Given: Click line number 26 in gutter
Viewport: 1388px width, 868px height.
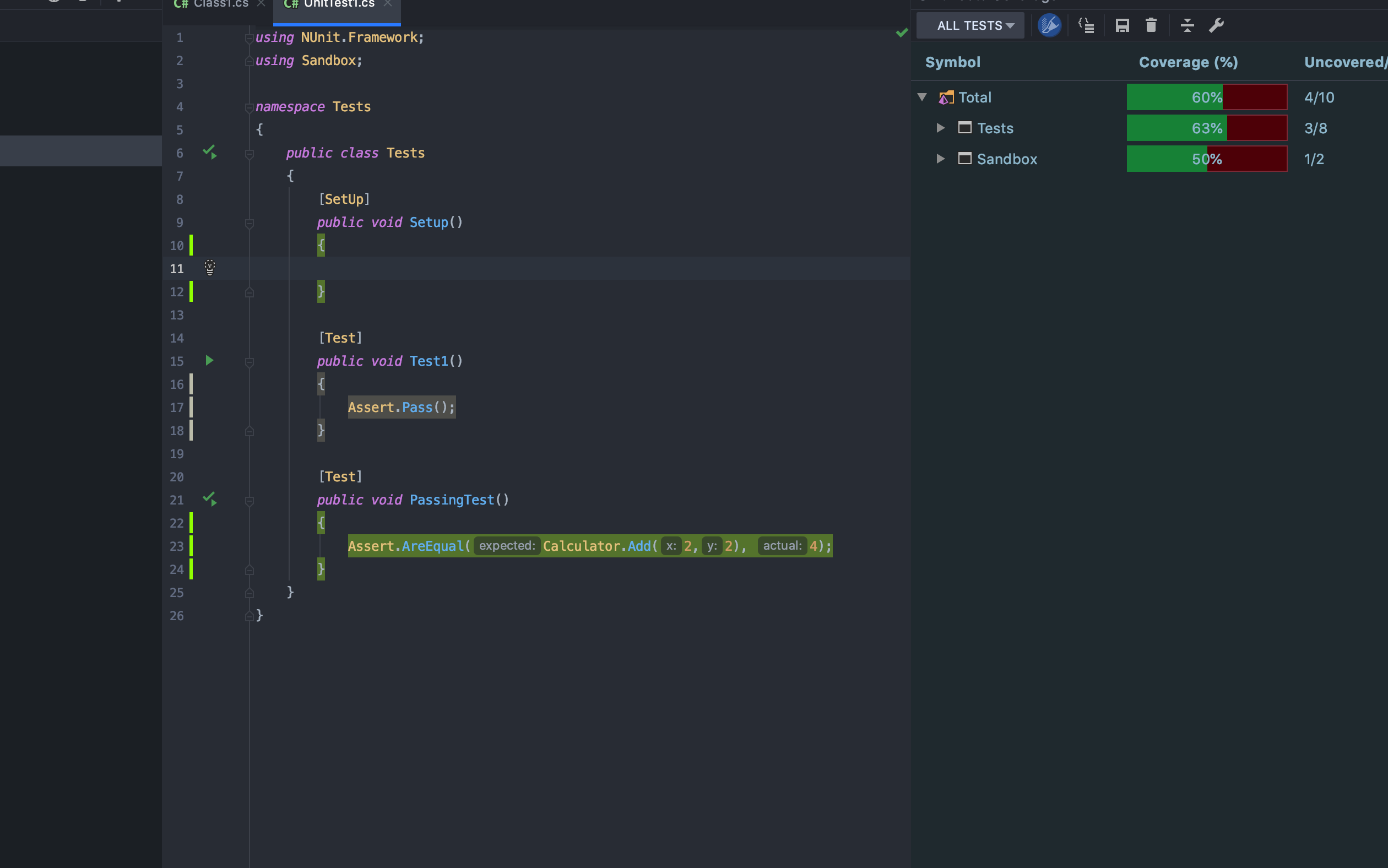Looking at the screenshot, I should (177, 616).
